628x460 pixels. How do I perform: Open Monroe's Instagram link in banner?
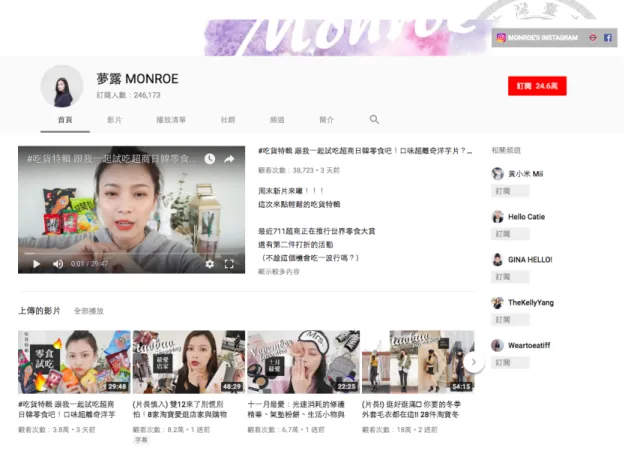(543, 38)
